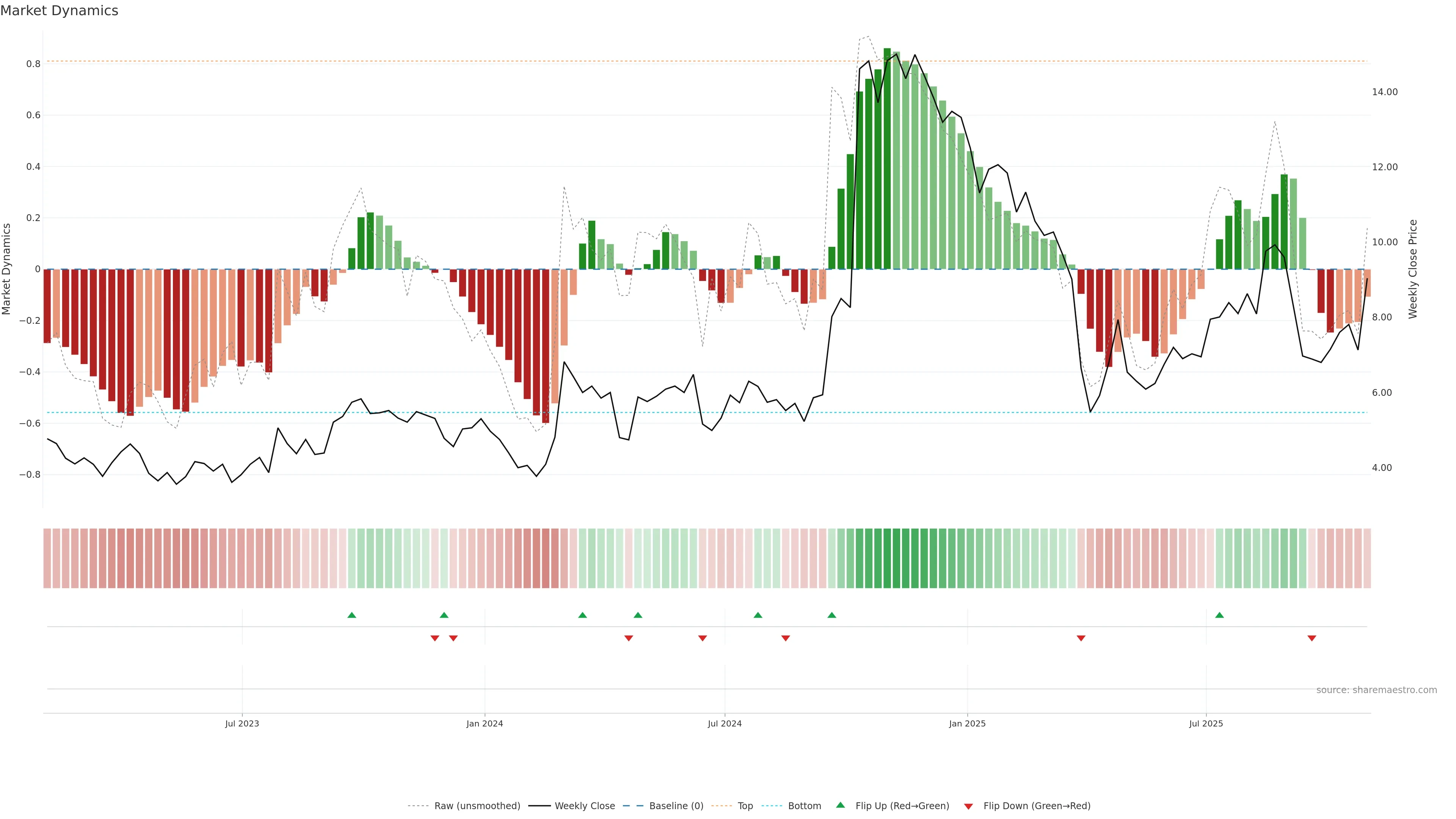The height and width of the screenshot is (819, 1456).
Task: Click the Market Dynamics chart title
Action: pyautogui.click(x=60, y=11)
